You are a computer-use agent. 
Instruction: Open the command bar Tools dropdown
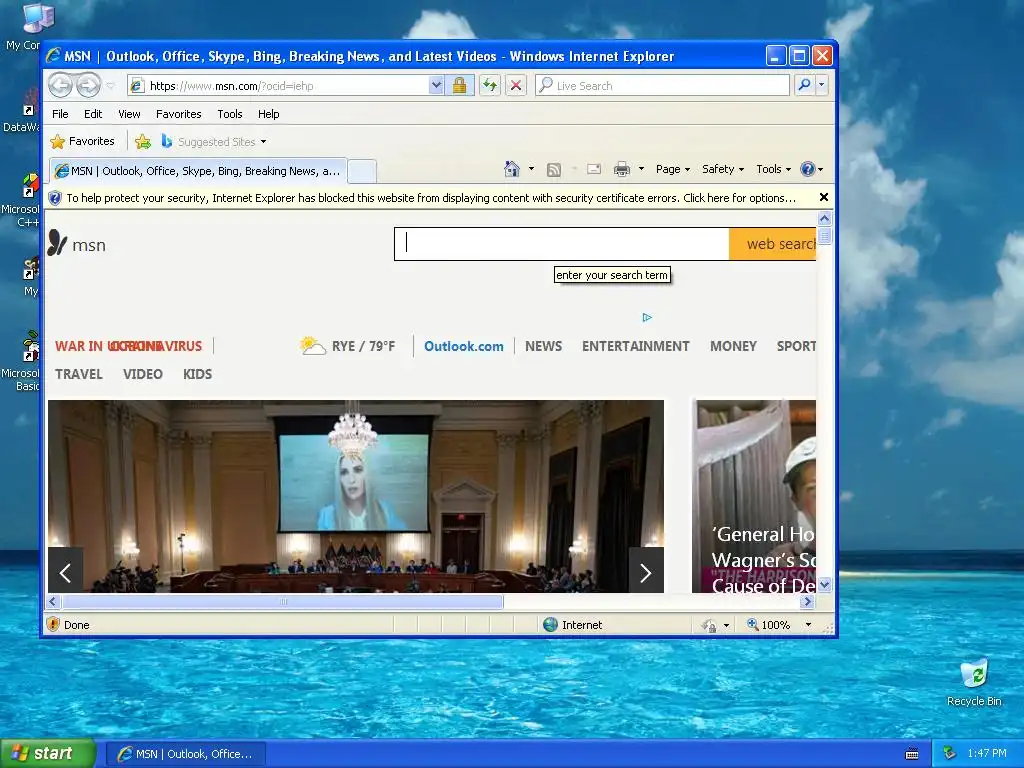click(773, 169)
